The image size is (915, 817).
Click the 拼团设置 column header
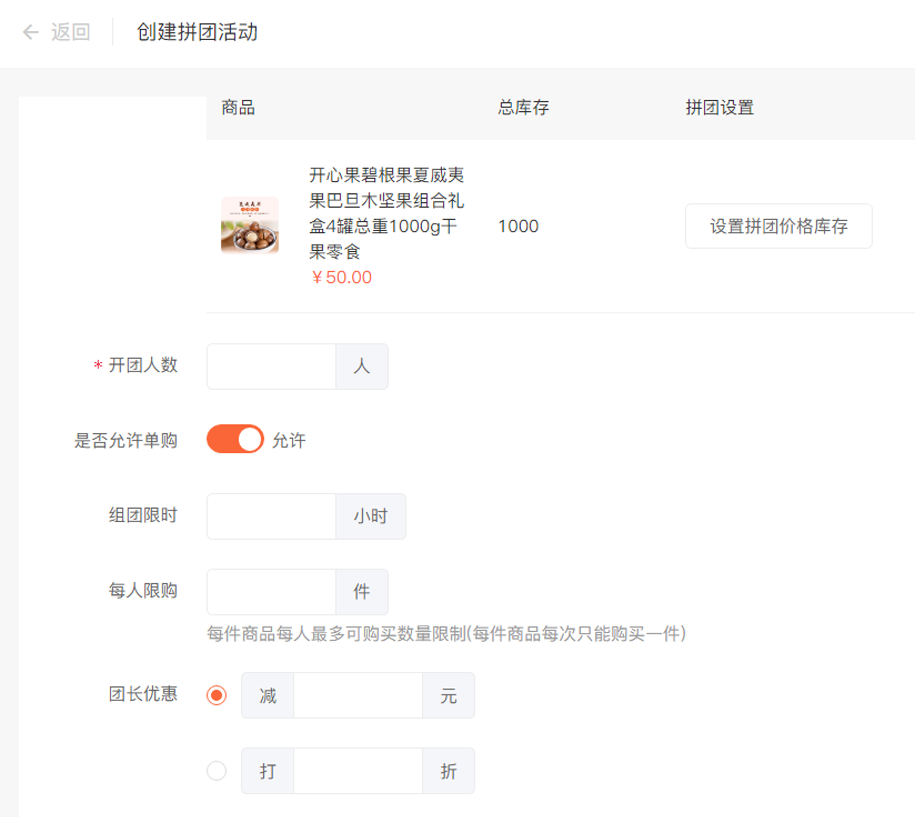click(719, 108)
